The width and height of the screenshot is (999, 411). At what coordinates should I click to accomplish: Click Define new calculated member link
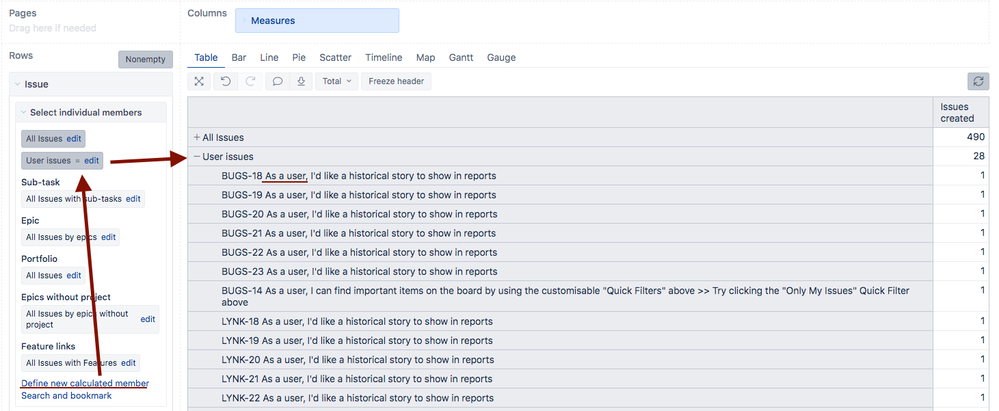click(x=85, y=383)
